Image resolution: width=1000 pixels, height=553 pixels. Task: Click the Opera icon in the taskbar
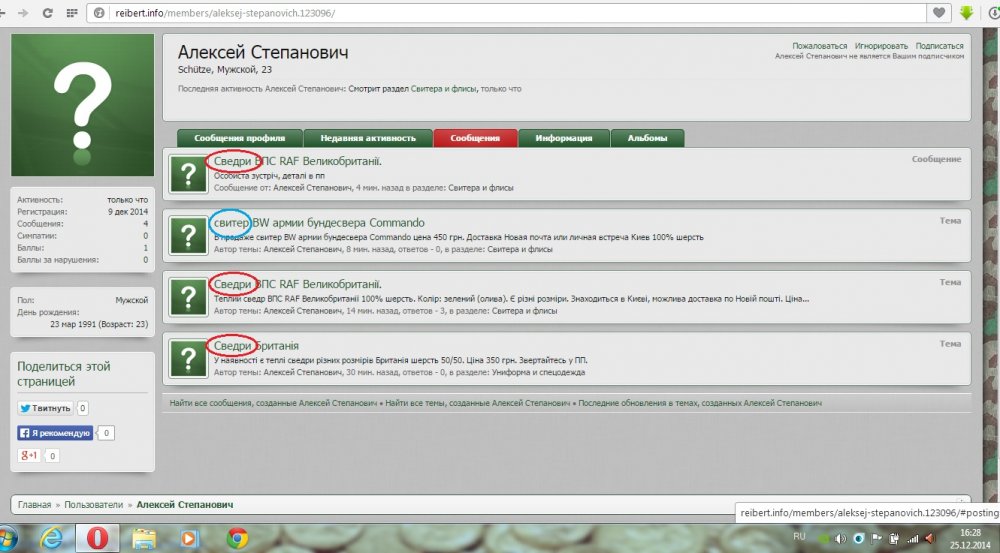click(97, 538)
